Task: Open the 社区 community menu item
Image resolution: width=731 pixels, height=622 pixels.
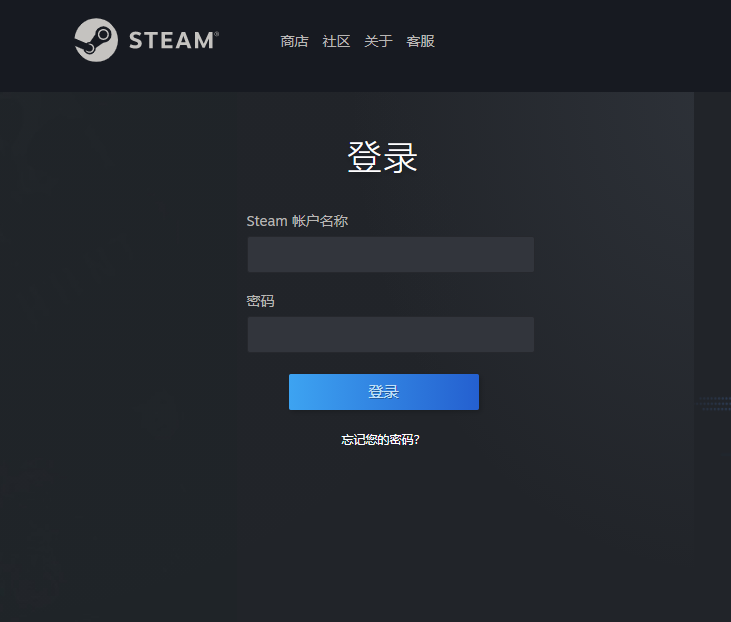Action: tap(336, 41)
